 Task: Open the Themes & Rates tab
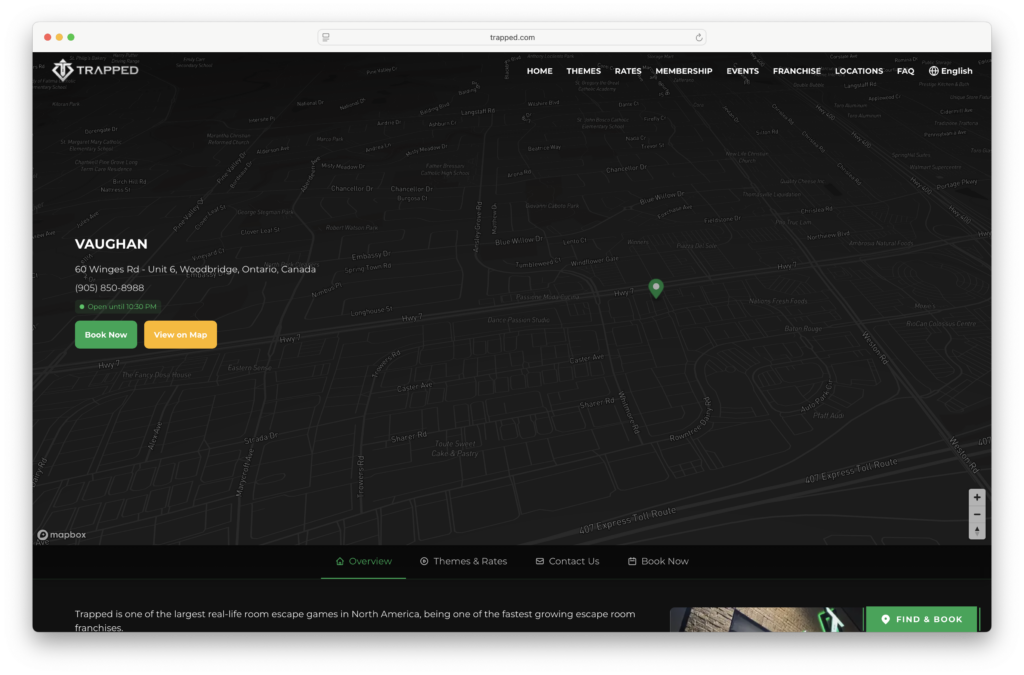coord(463,561)
